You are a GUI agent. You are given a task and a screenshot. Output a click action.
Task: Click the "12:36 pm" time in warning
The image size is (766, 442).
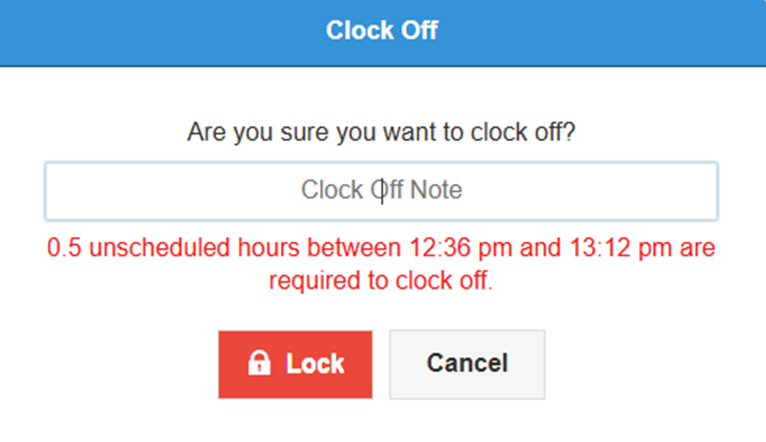tap(453, 247)
